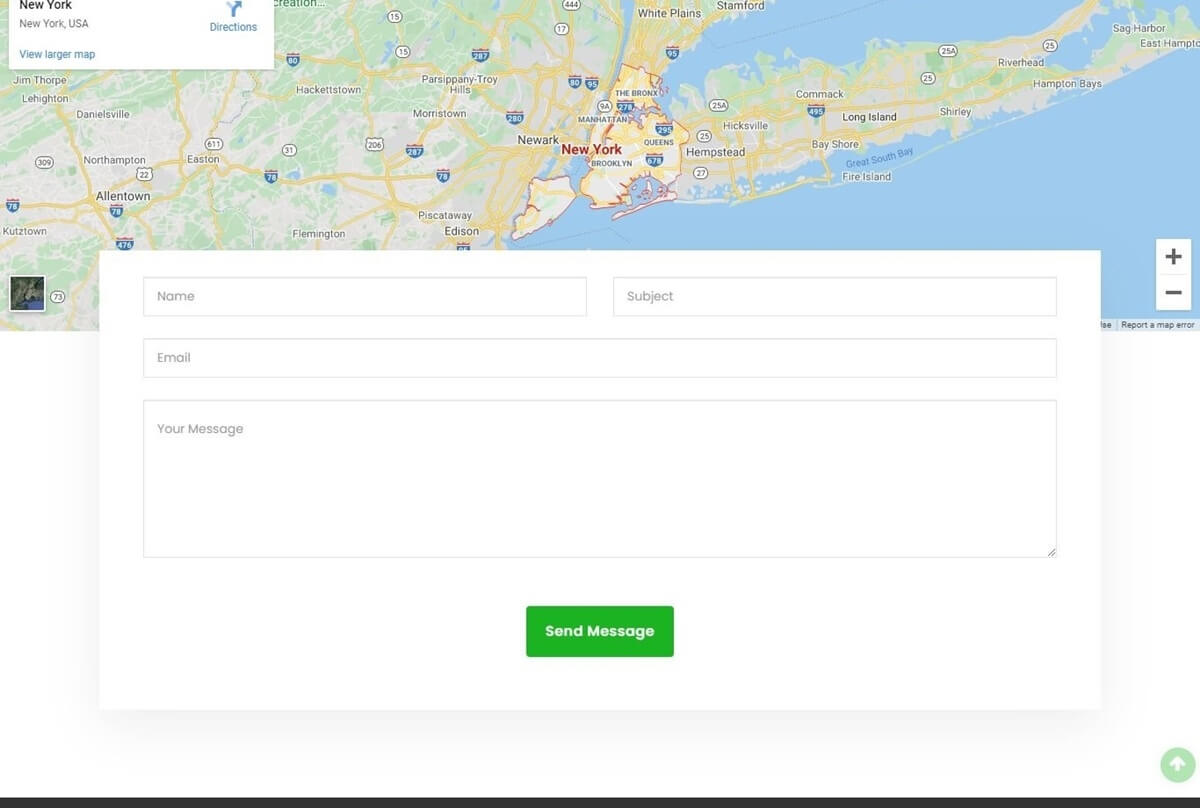This screenshot has height=808, width=1200.
Task: Click the Riverhead map label
Action: (x=1021, y=62)
